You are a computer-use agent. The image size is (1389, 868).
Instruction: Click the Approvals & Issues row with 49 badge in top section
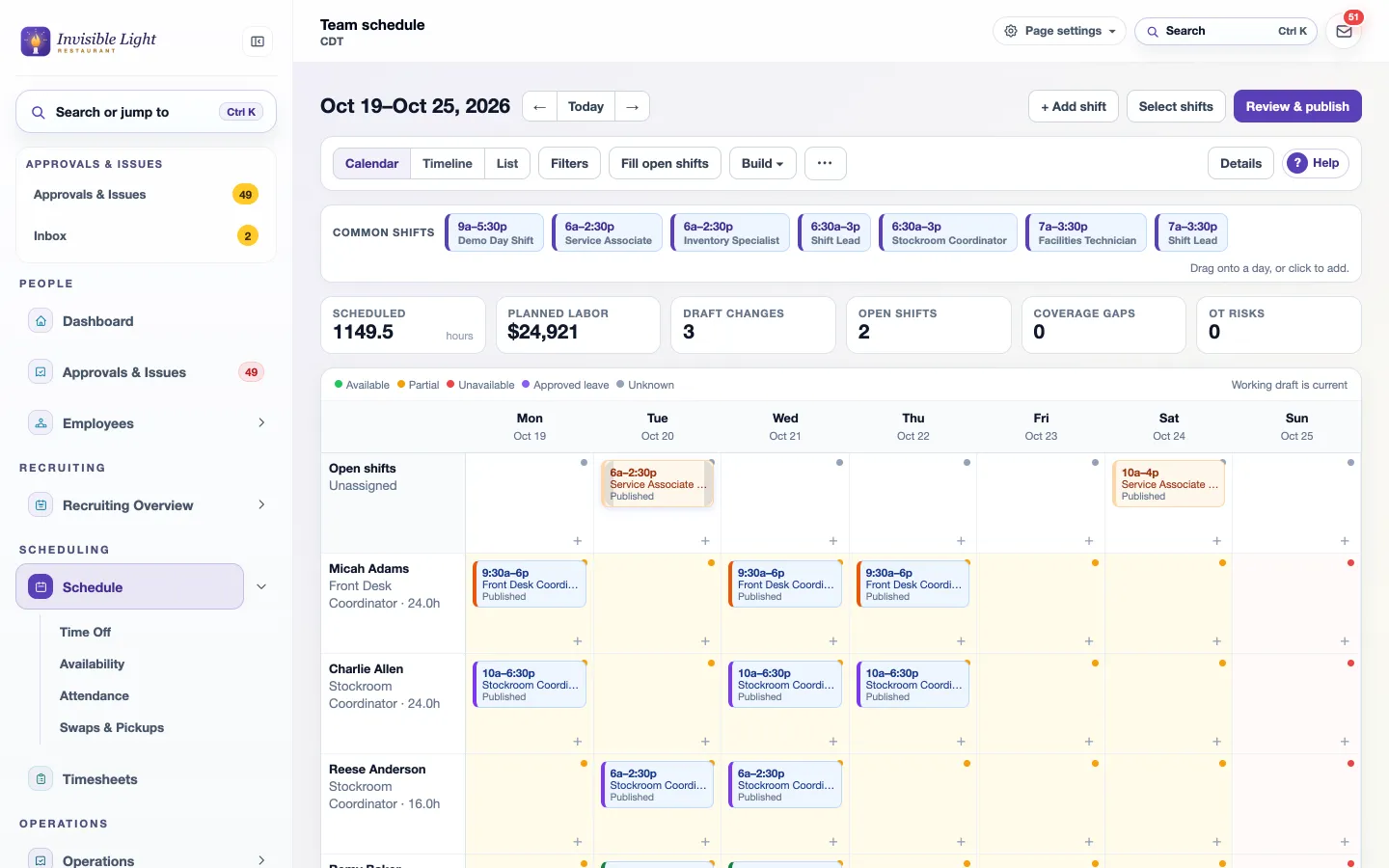[x=146, y=194]
